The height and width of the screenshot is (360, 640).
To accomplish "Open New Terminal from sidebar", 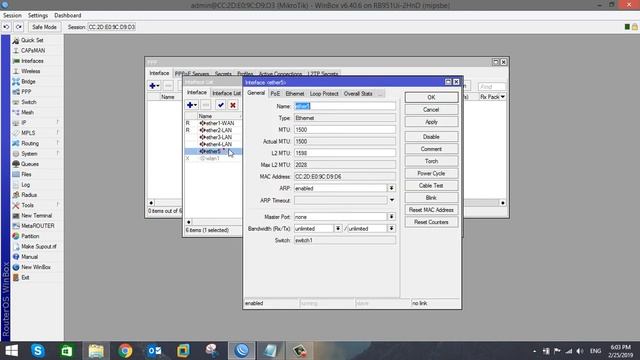I will [36, 216].
